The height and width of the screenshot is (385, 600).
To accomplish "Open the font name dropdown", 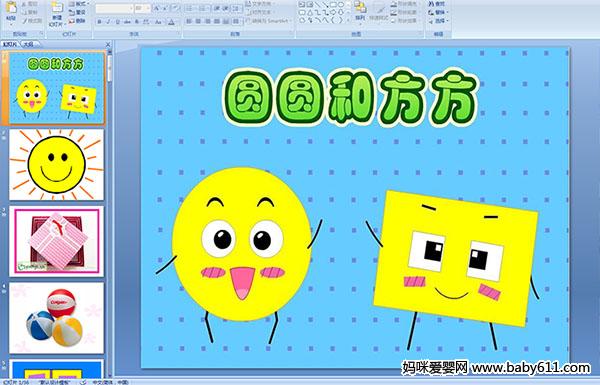I will tap(114, 8).
